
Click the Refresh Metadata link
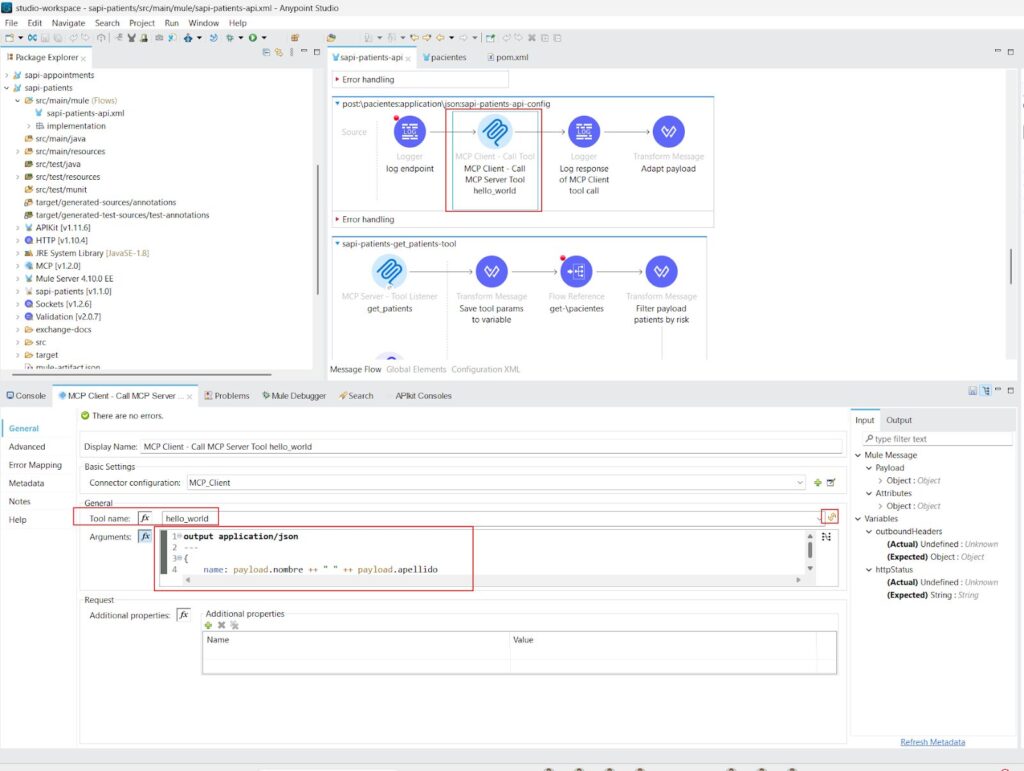(x=932, y=742)
